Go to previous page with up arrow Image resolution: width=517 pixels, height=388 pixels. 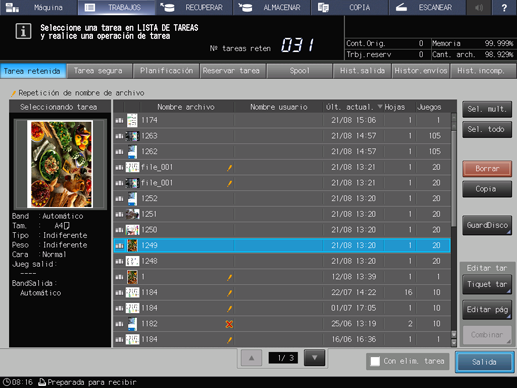coord(251,358)
